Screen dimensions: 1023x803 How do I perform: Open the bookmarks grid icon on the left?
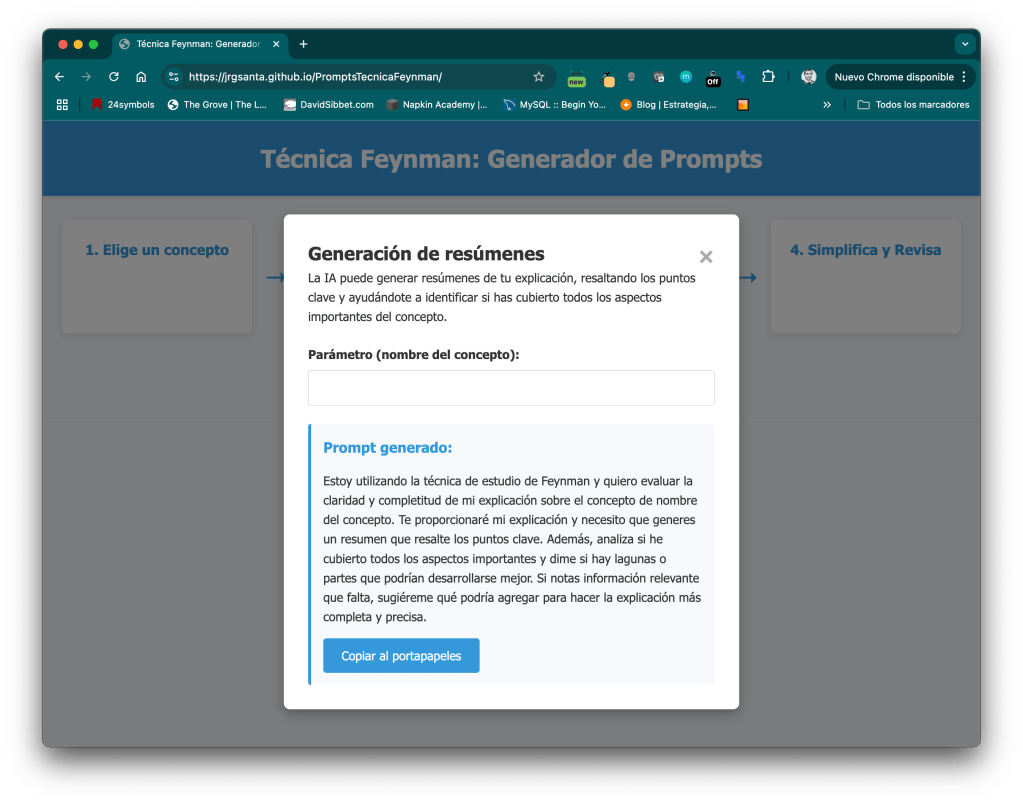(x=61, y=104)
